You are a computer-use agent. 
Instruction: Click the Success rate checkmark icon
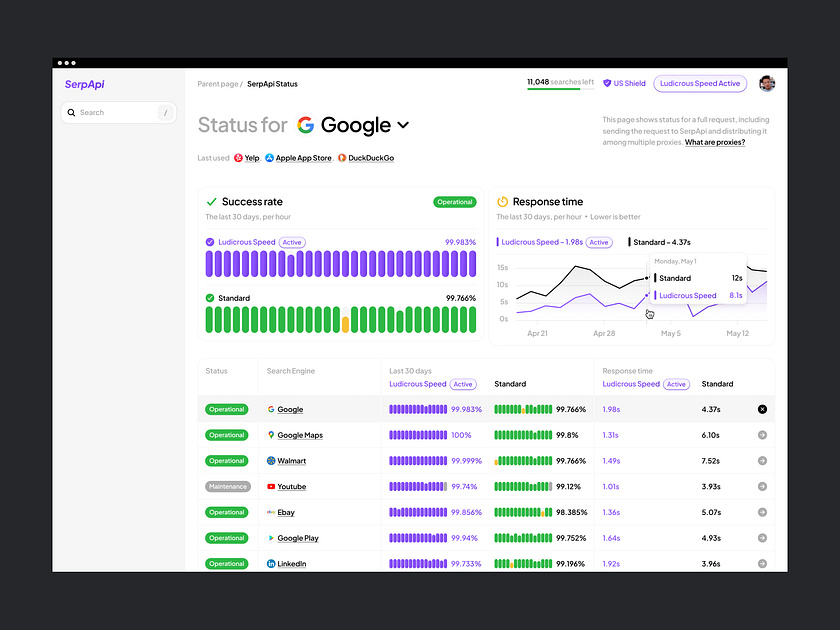[x=212, y=201]
